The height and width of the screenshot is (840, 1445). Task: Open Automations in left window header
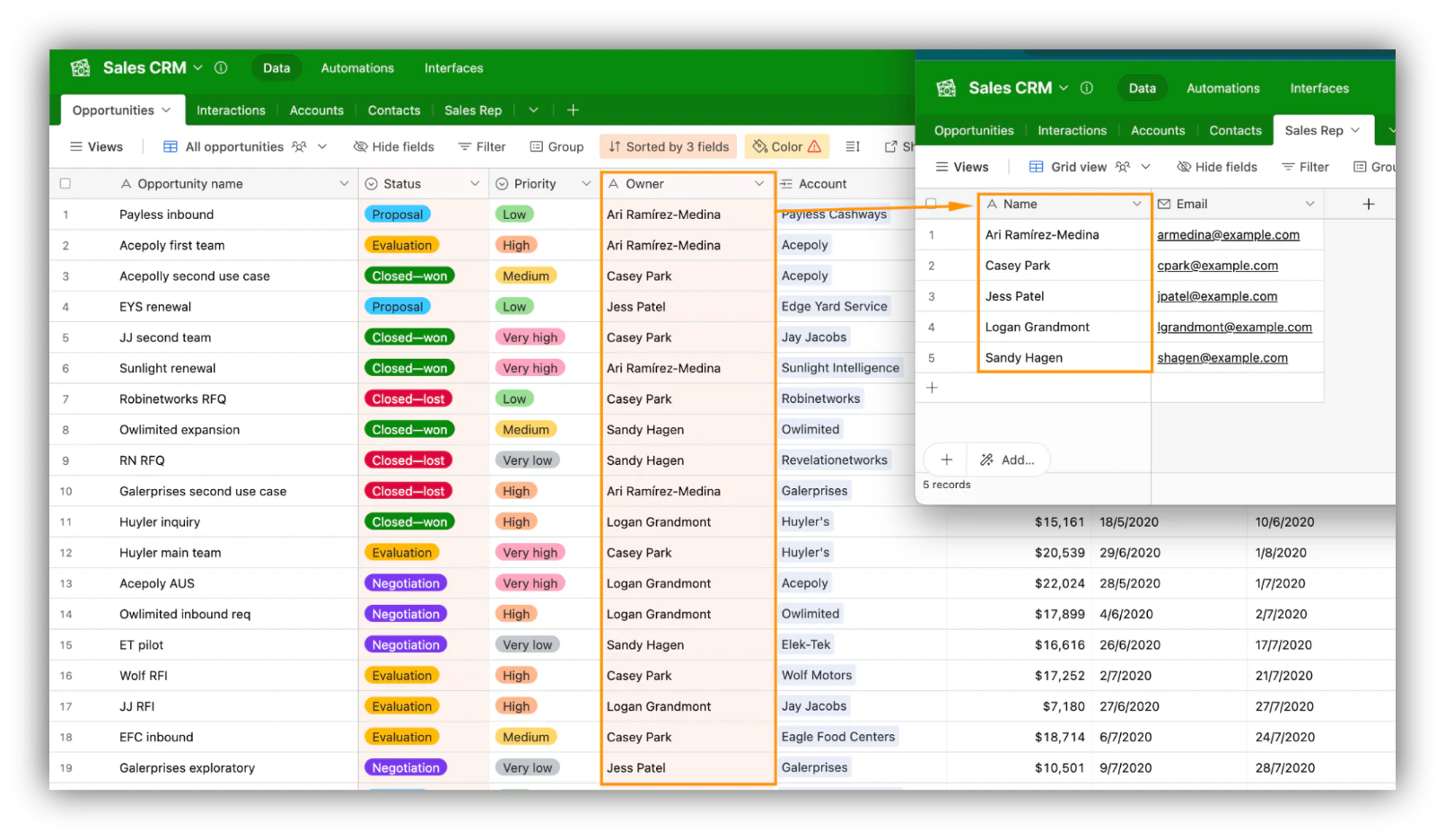tap(357, 68)
